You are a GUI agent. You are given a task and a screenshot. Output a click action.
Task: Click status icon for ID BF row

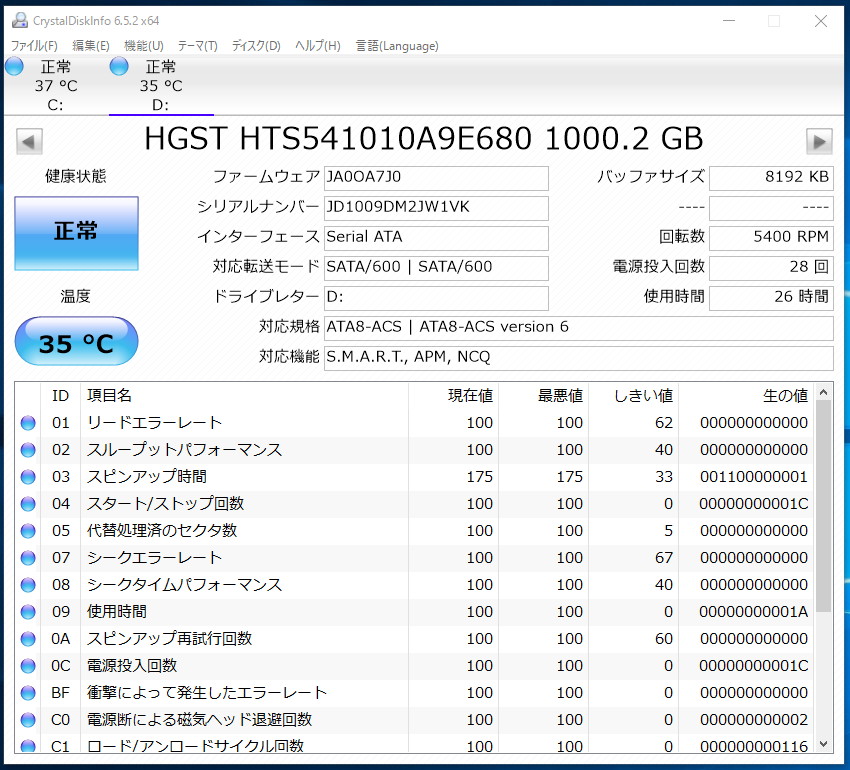pyautogui.click(x=28, y=693)
